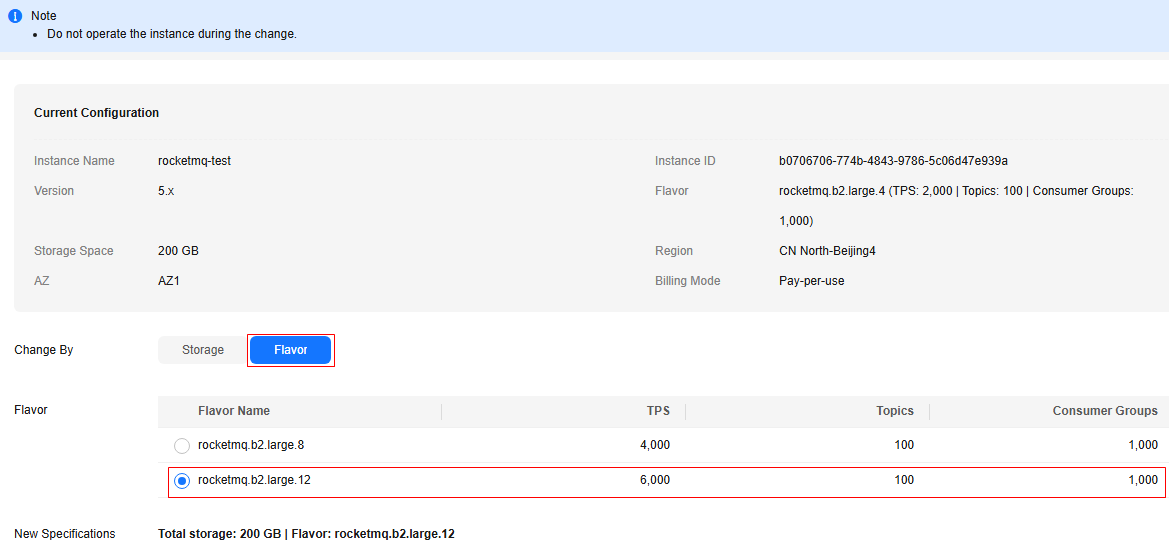Screen dimensions: 1169x557
Task: Click the Topics column header
Action: pos(895,411)
